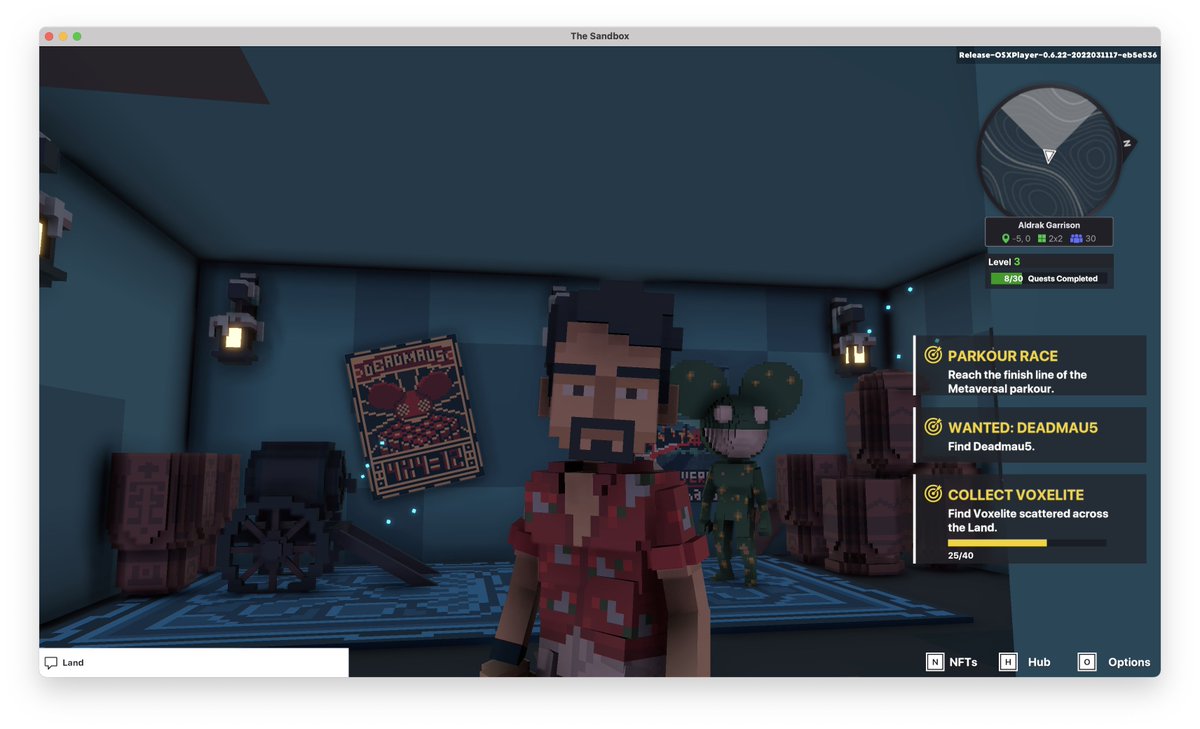Click the chat bubble icon beside Land
The height and width of the screenshot is (729, 1200).
[x=51, y=663]
